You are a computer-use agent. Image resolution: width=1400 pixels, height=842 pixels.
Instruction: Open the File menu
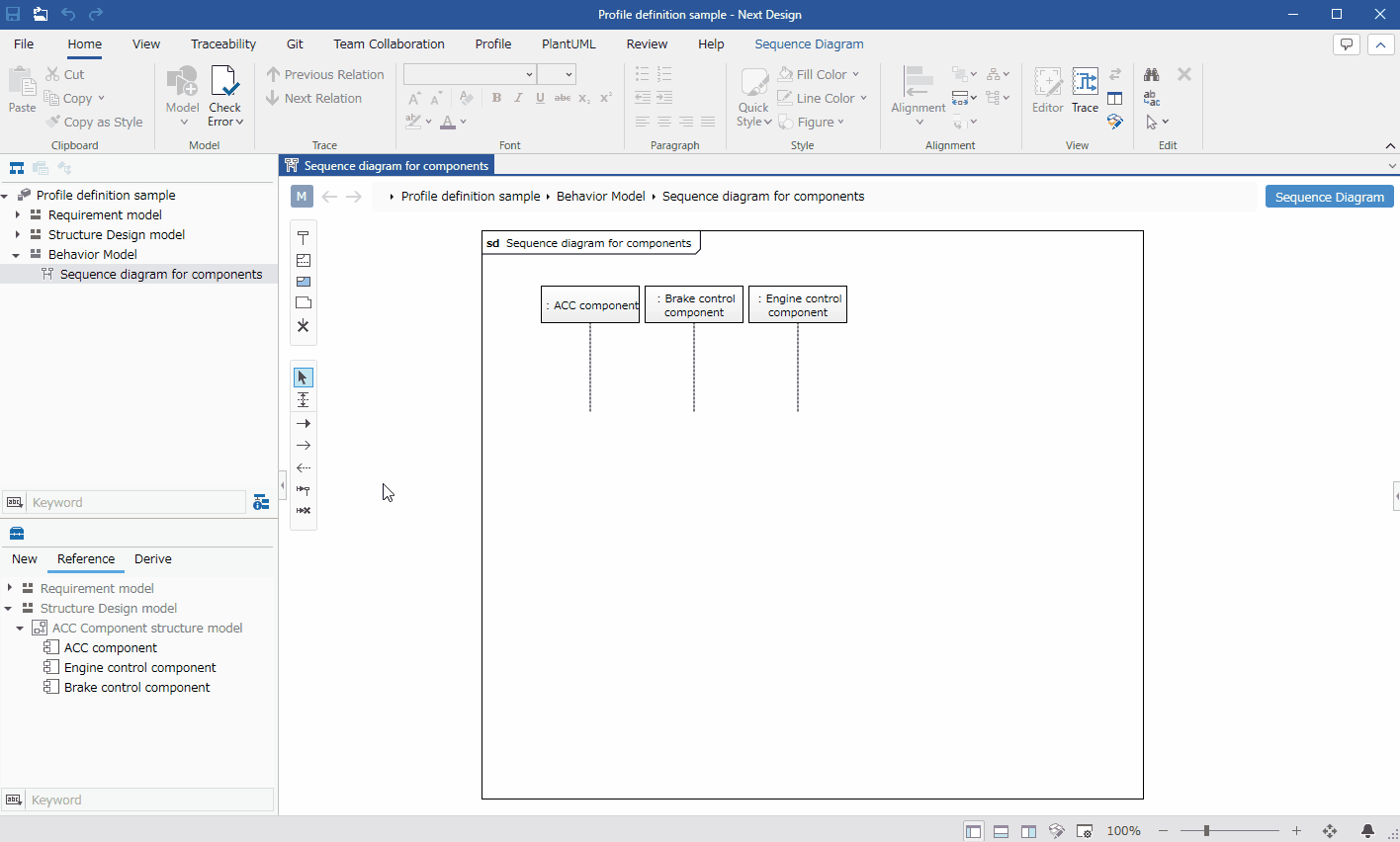click(24, 44)
